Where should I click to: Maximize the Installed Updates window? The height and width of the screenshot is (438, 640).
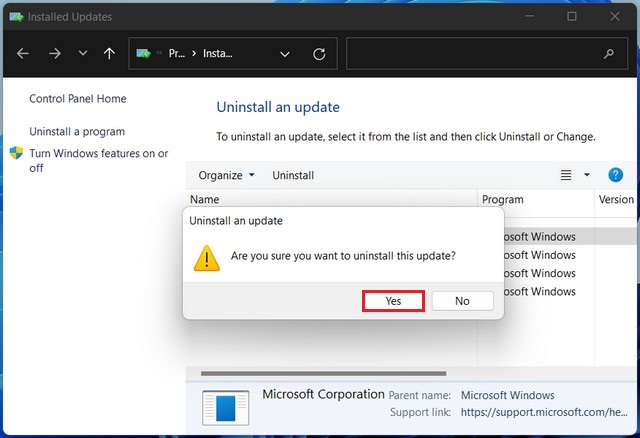pos(572,16)
